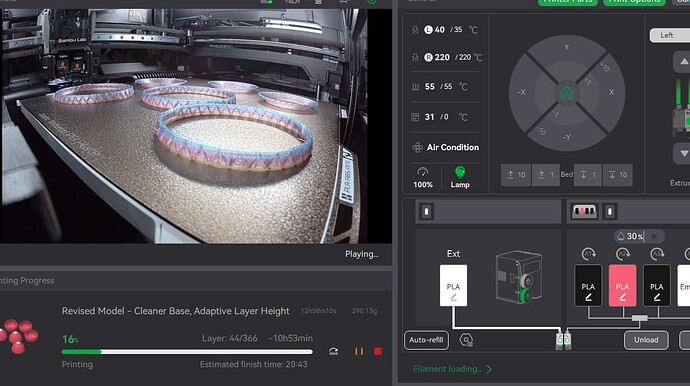Jog the toolhead toward Y direction
690x386 pixels.
(566, 47)
